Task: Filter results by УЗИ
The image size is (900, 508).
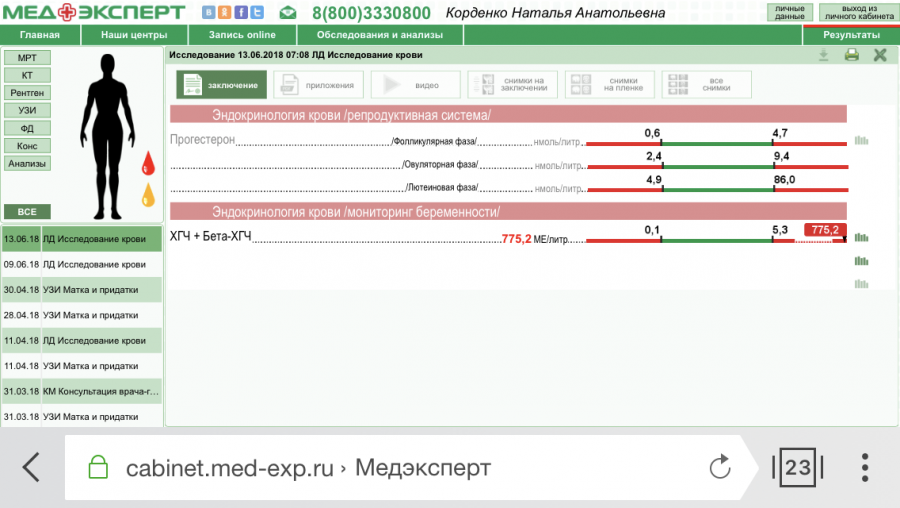Action: (27, 110)
